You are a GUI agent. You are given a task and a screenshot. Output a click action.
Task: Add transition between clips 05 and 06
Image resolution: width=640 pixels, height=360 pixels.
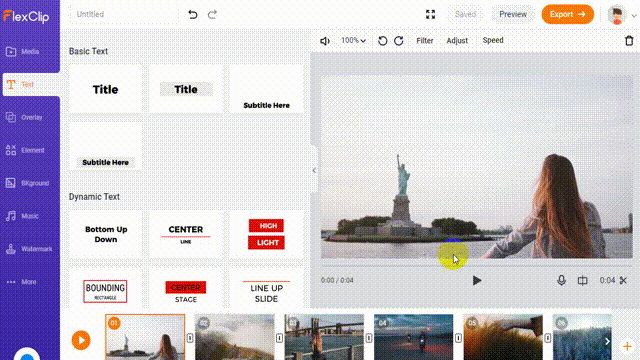click(x=548, y=338)
